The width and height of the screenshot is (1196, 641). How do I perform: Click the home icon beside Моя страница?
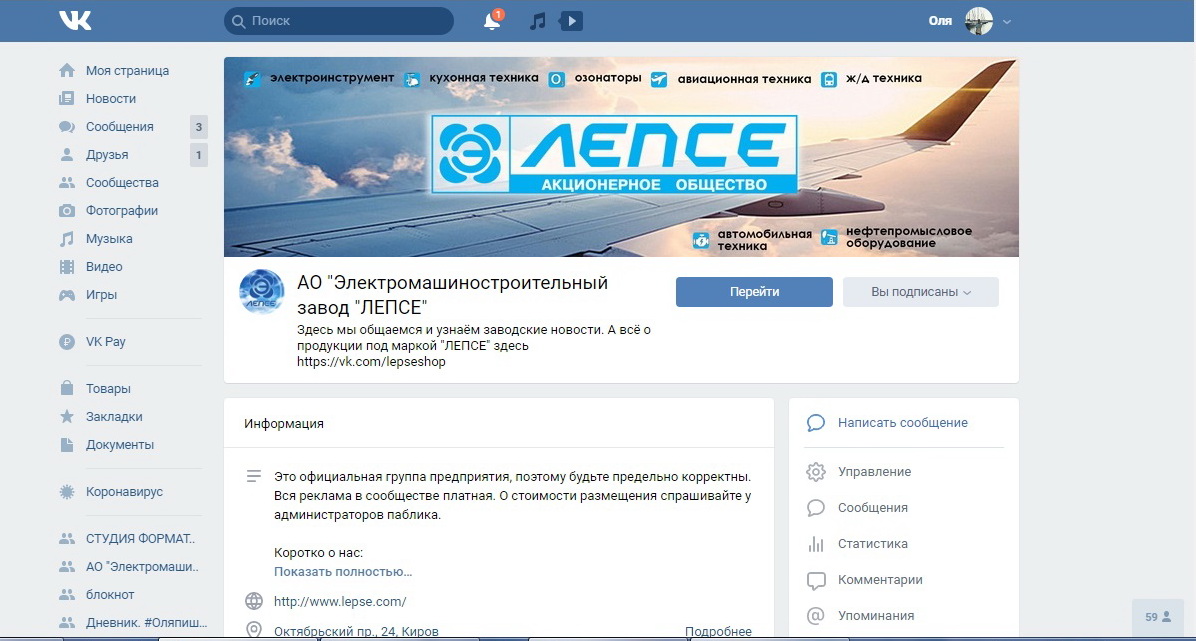(67, 71)
